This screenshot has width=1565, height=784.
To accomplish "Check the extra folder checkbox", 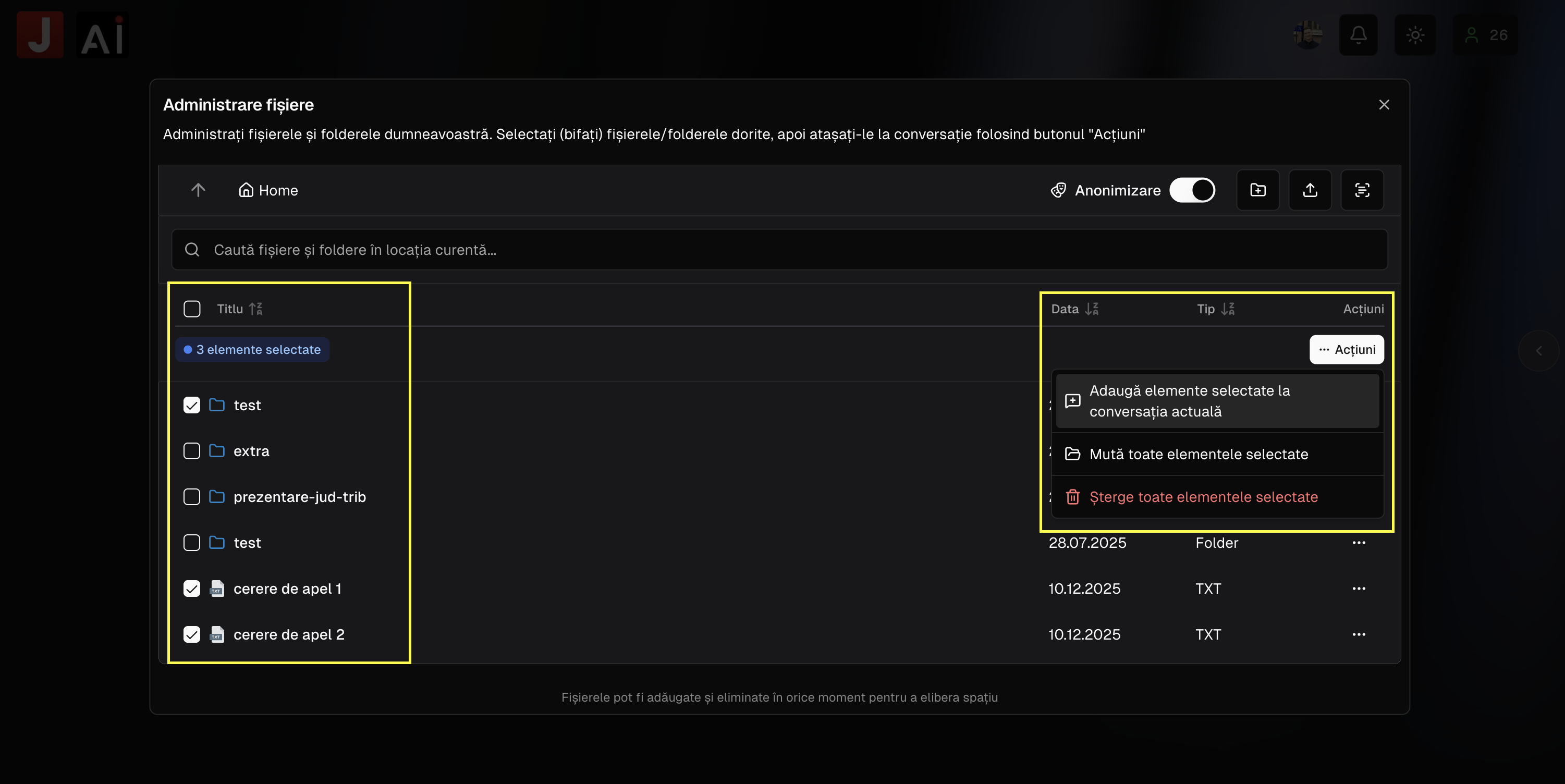I will (191, 451).
